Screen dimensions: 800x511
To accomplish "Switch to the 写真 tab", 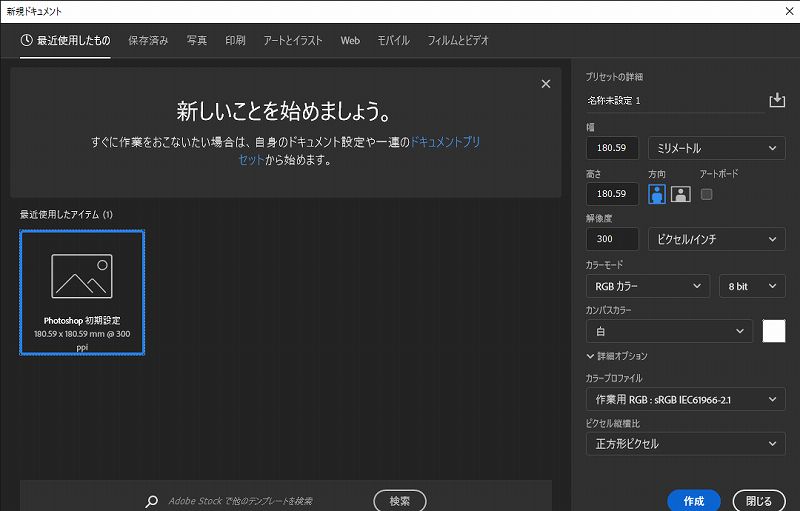I will point(196,40).
